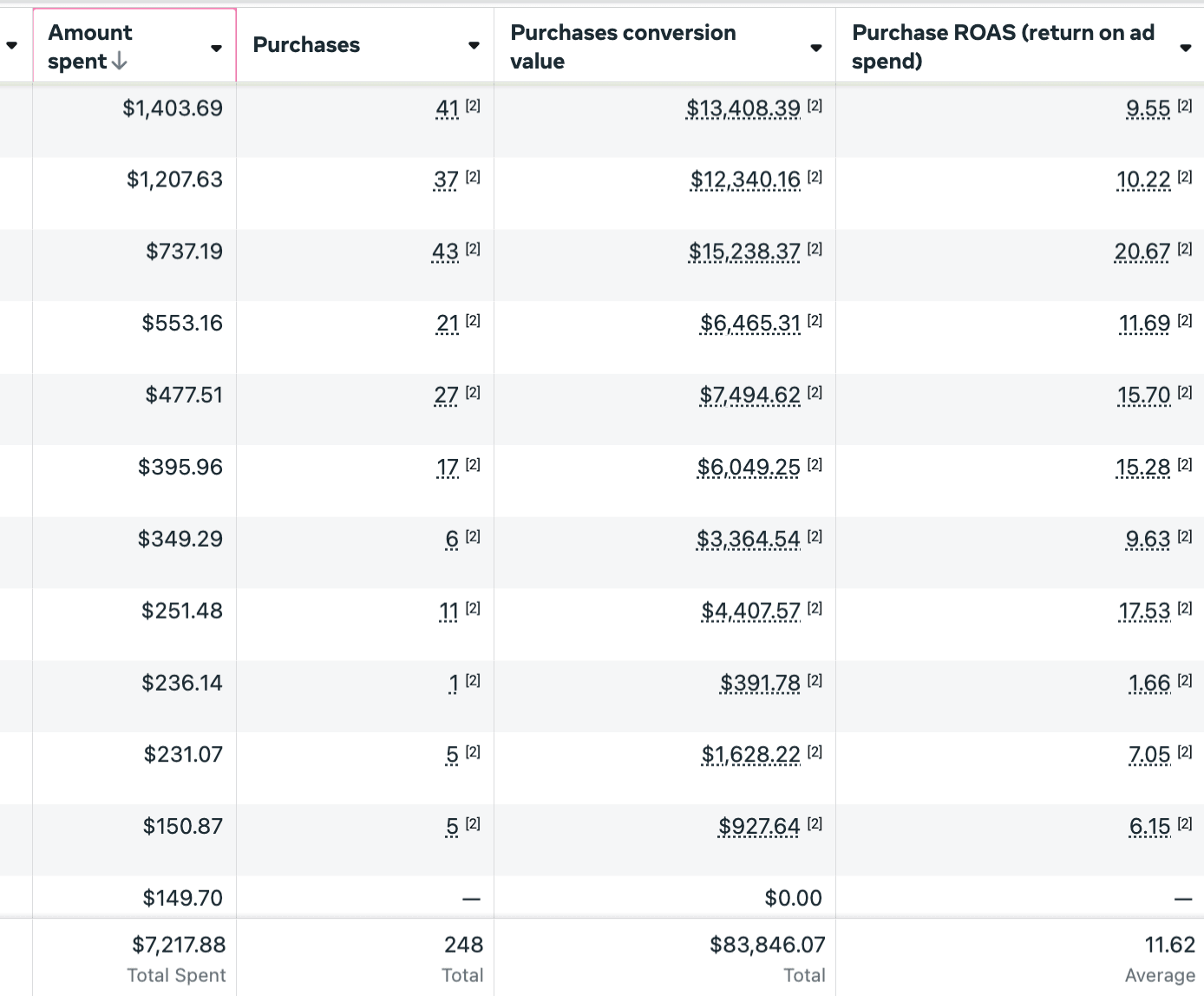Click the sort arrow beside Amount spent
The height and width of the screenshot is (996, 1204).
tap(120, 62)
